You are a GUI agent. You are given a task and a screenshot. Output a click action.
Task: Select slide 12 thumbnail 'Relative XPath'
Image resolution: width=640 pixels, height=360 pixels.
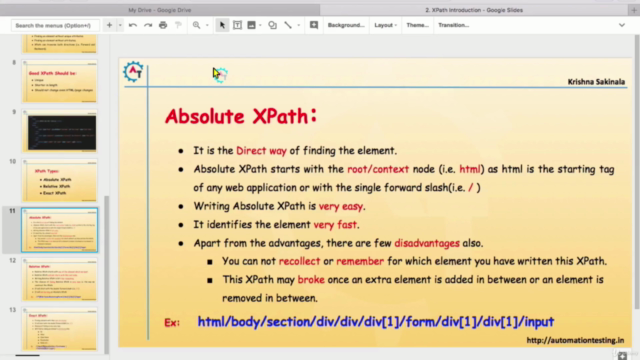(60, 280)
